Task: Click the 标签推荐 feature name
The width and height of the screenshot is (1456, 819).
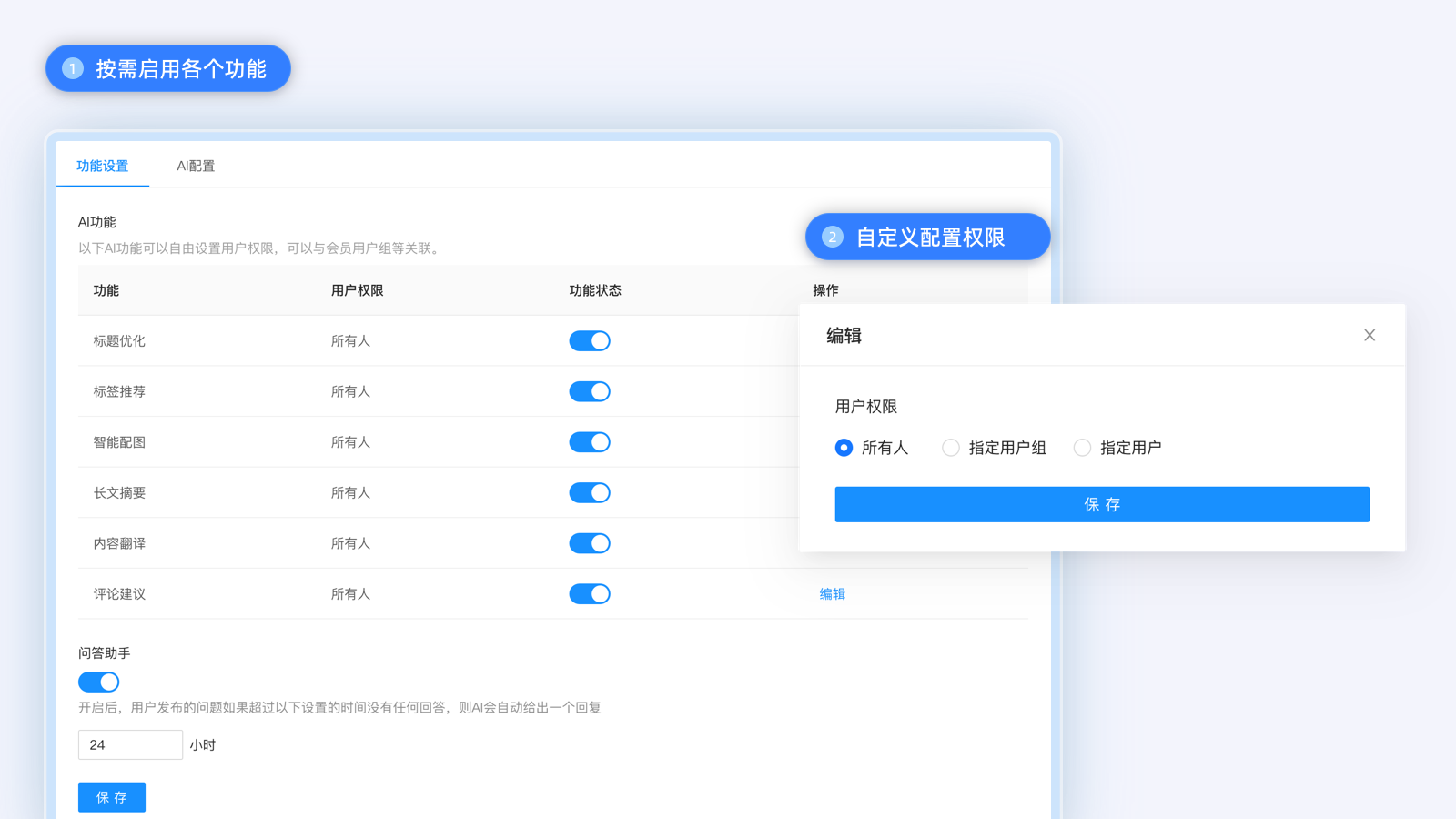Action: click(x=119, y=391)
